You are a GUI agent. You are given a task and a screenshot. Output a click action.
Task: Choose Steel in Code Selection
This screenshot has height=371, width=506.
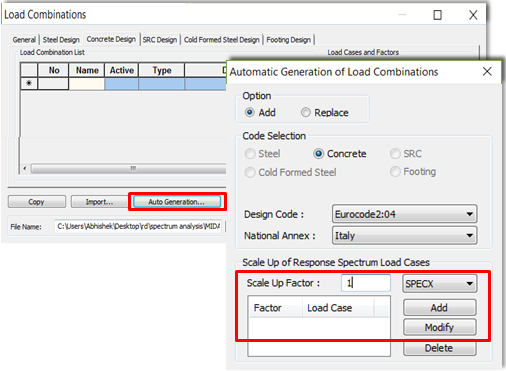coord(250,154)
